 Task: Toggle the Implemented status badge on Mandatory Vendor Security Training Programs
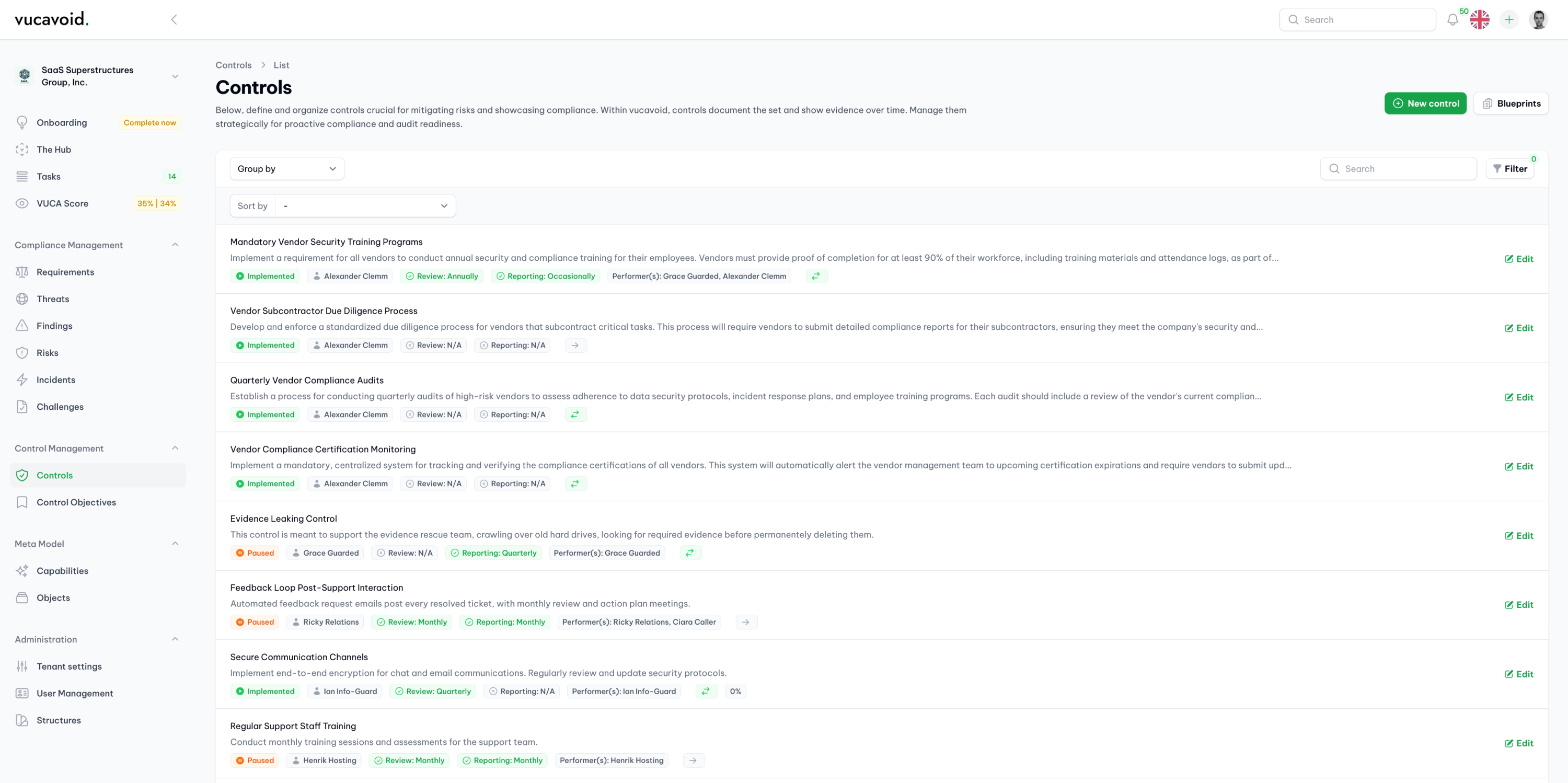(x=266, y=276)
